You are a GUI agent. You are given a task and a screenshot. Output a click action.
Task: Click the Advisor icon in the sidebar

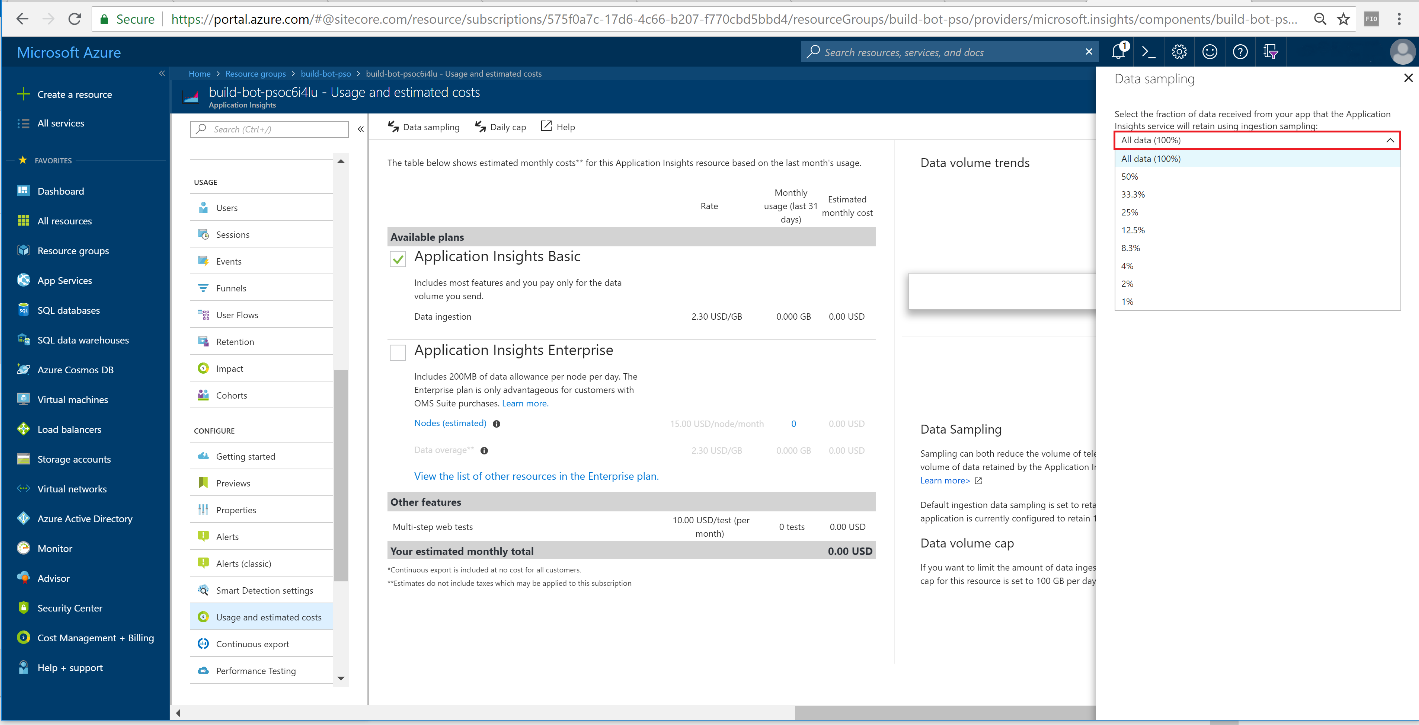click(x=24, y=578)
